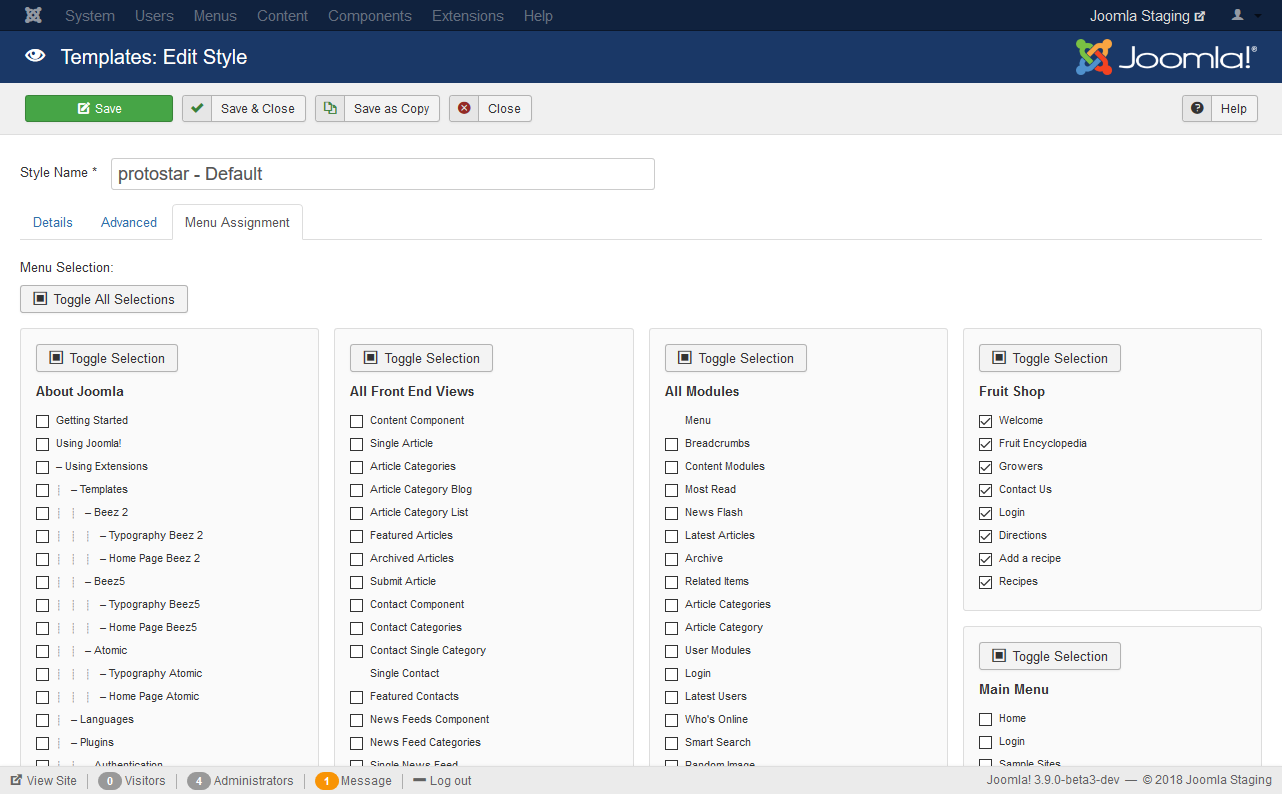
Task: Open the Joomla Staging site link
Action: point(1147,16)
